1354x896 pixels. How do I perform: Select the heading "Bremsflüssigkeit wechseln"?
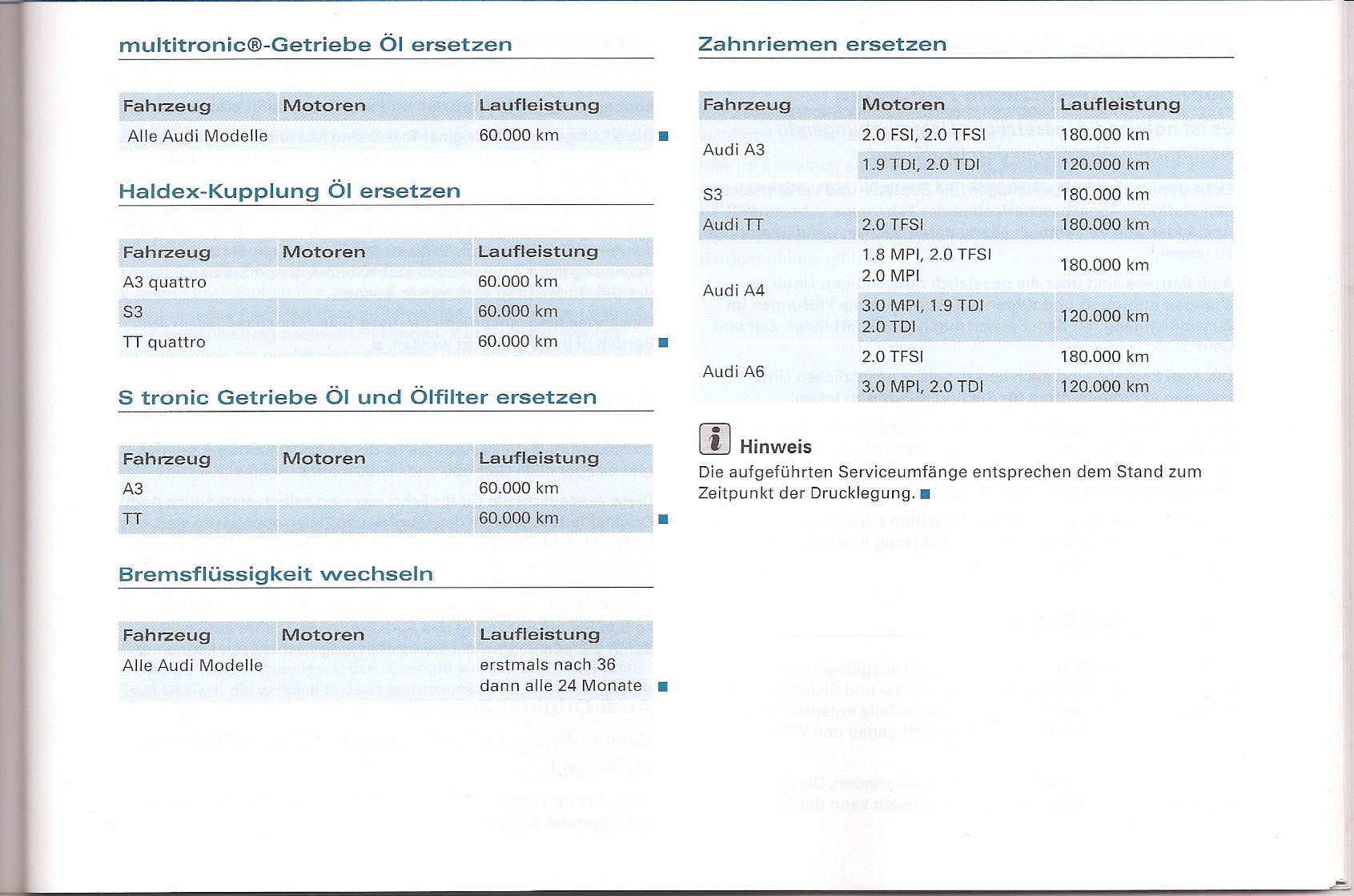click(276, 575)
